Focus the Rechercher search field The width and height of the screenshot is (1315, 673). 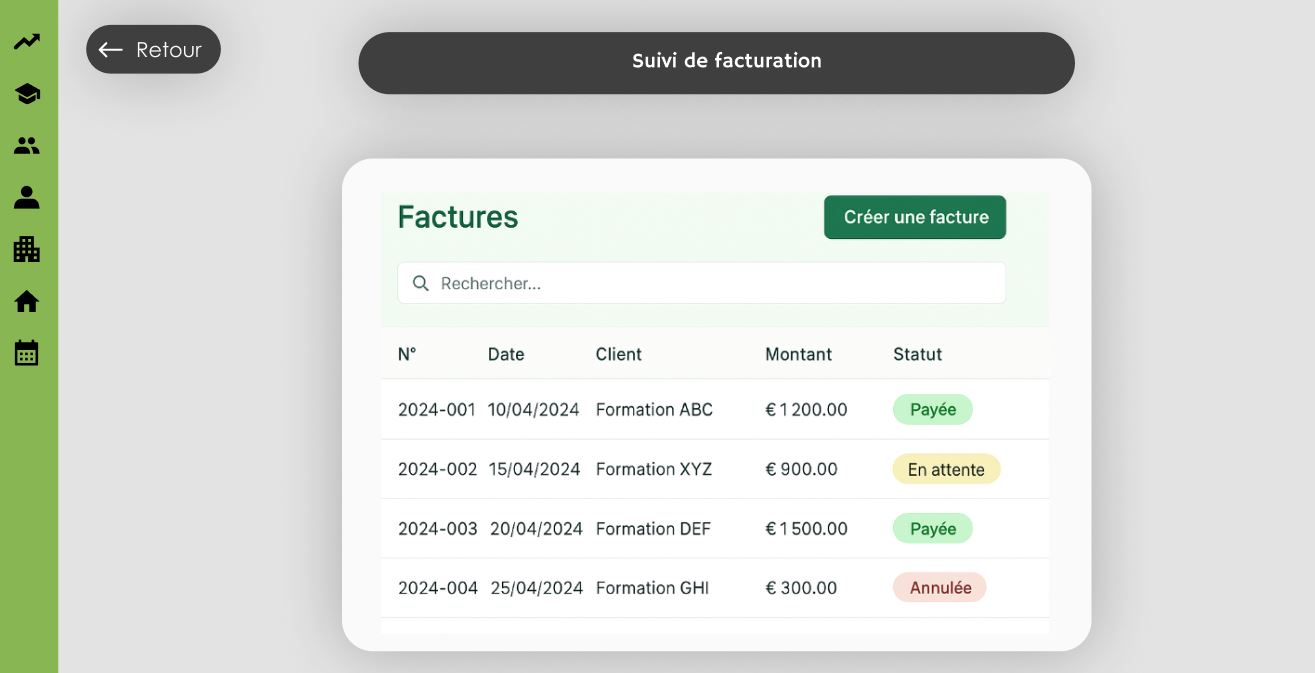coord(715,284)
